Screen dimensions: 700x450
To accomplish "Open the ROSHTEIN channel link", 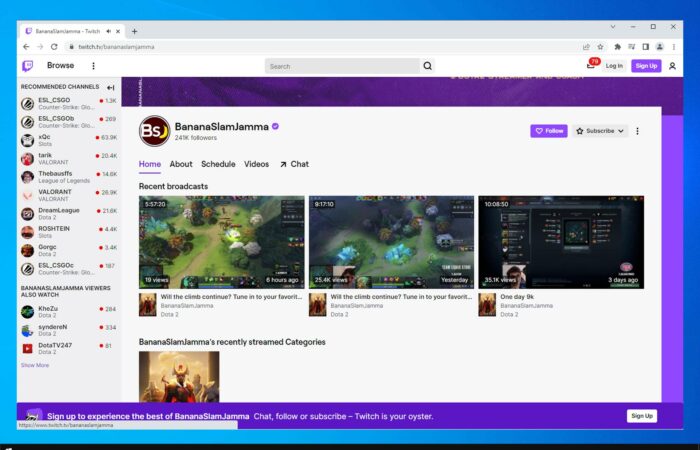I will (x=69, y=232).
